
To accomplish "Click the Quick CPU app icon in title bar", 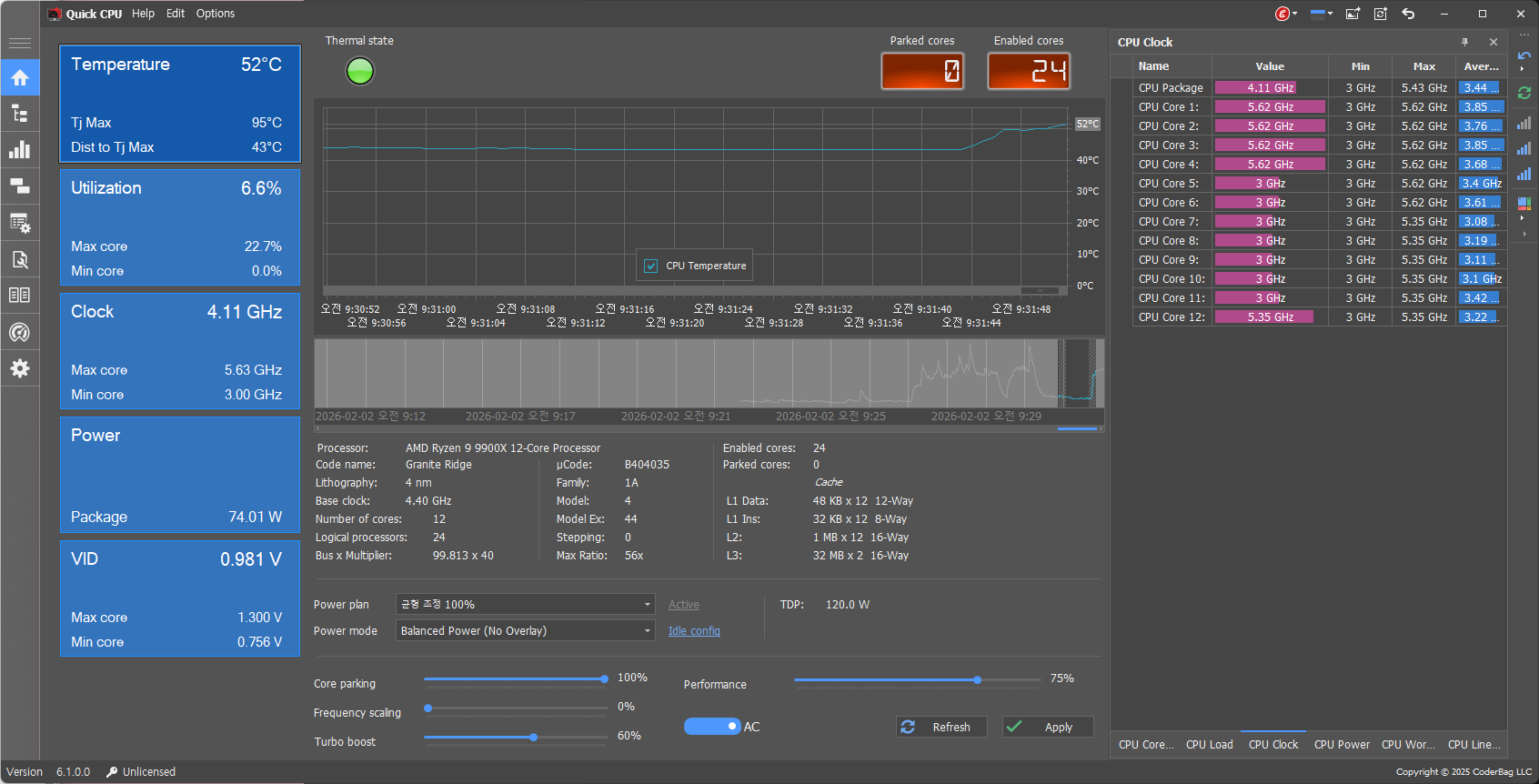I will (55, 14).
